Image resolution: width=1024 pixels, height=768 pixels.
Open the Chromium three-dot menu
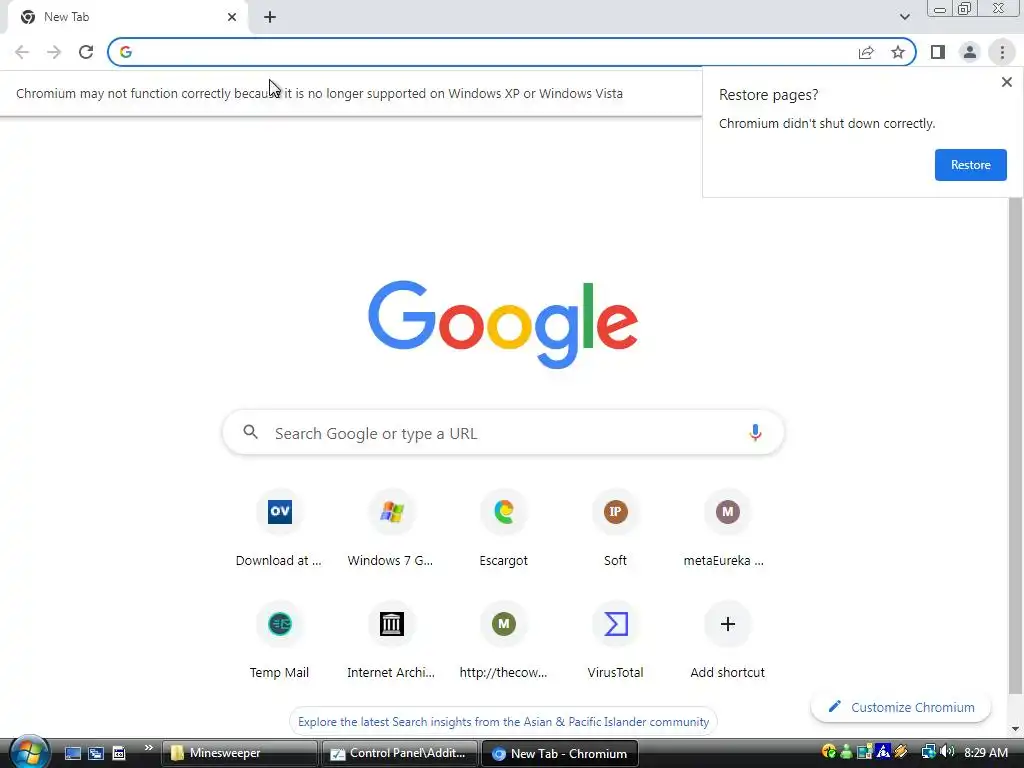pos(1002,52)
